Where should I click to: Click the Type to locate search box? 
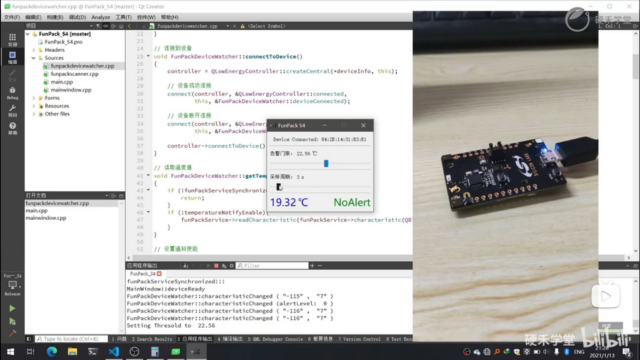71,339
